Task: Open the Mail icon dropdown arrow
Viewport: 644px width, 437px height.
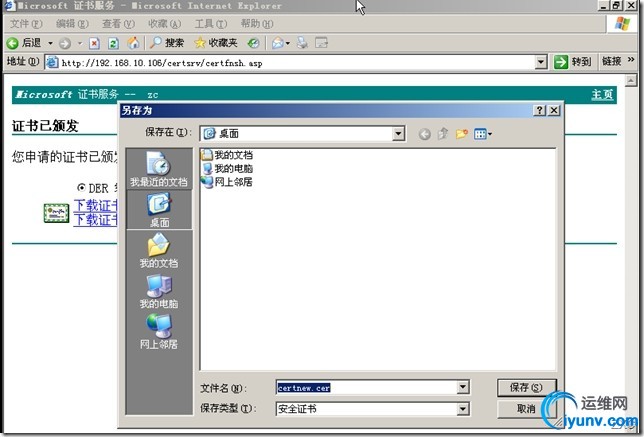Action: coord(288,43)
